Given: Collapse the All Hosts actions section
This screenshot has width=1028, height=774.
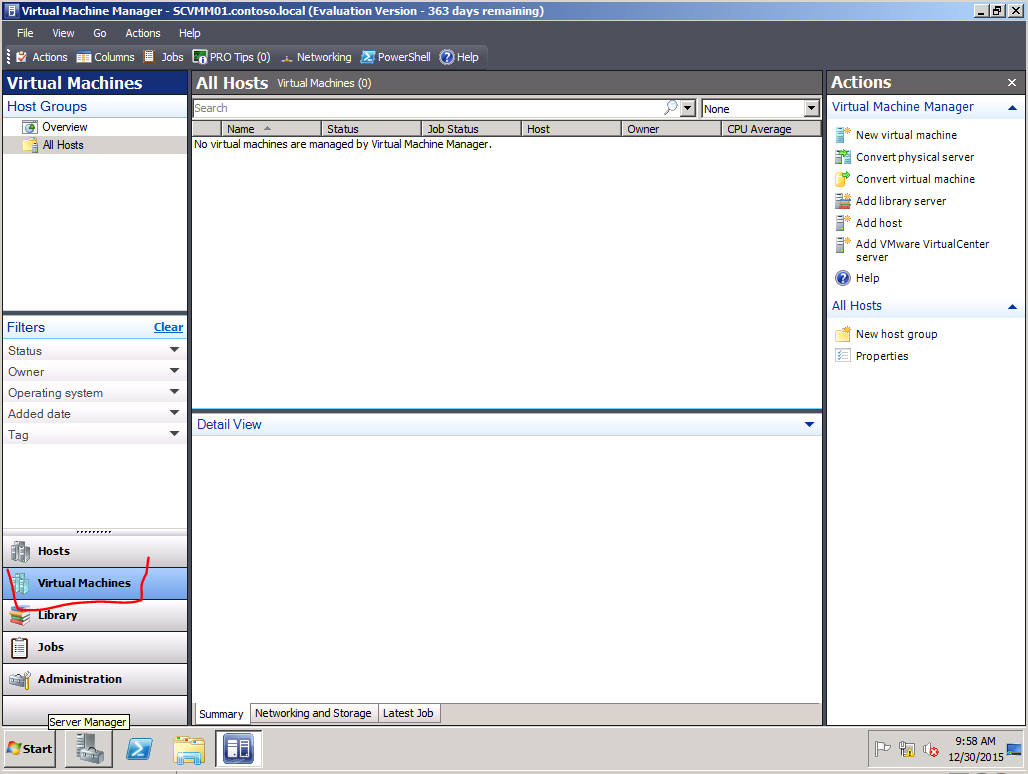Looking at the screenshot, I should (x=1012, y=306).
